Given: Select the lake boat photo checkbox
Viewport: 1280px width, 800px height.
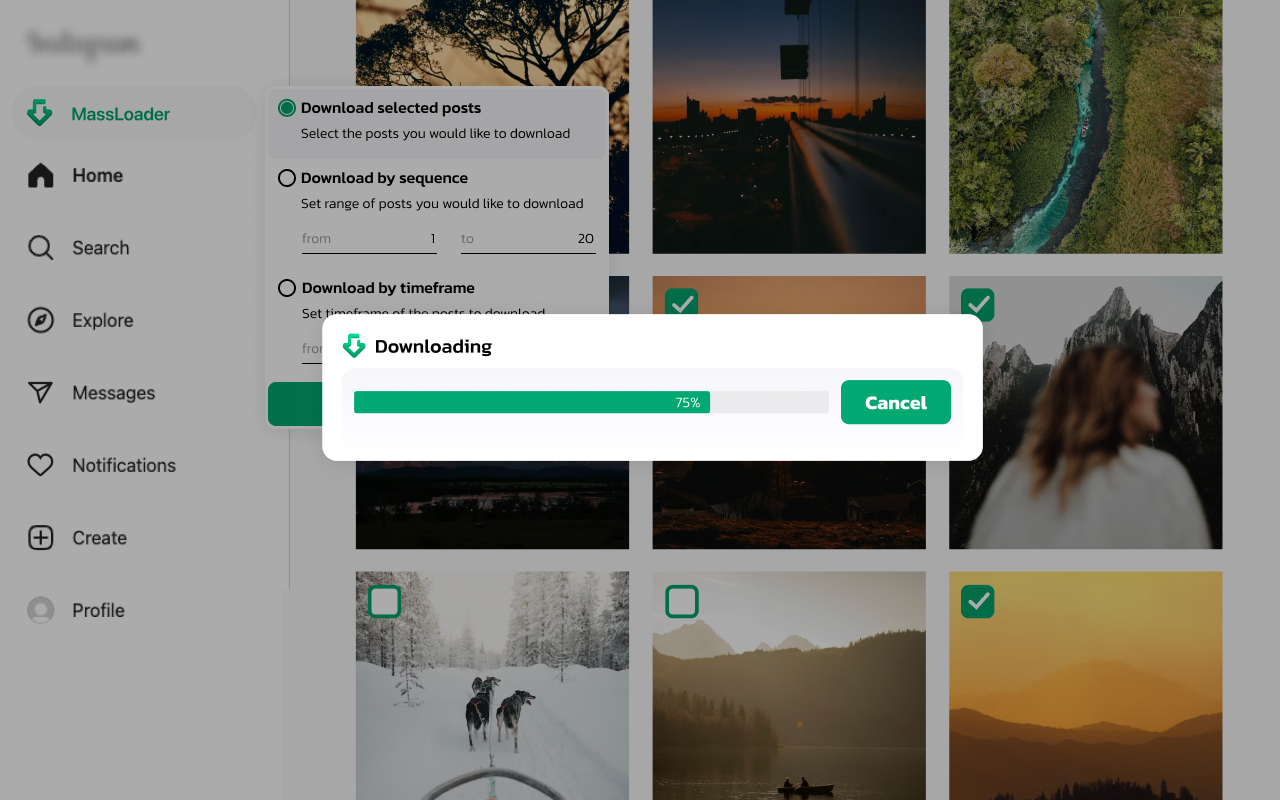Looking at the screenshot, I should (681, 601).
